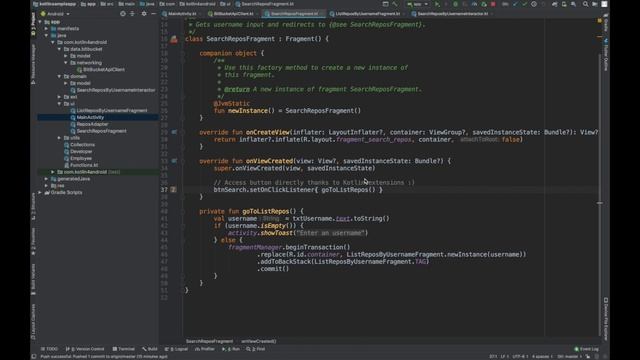Screen dimensions: 640x360
Task: Collapse the java folder
Action: coord(47,36)
